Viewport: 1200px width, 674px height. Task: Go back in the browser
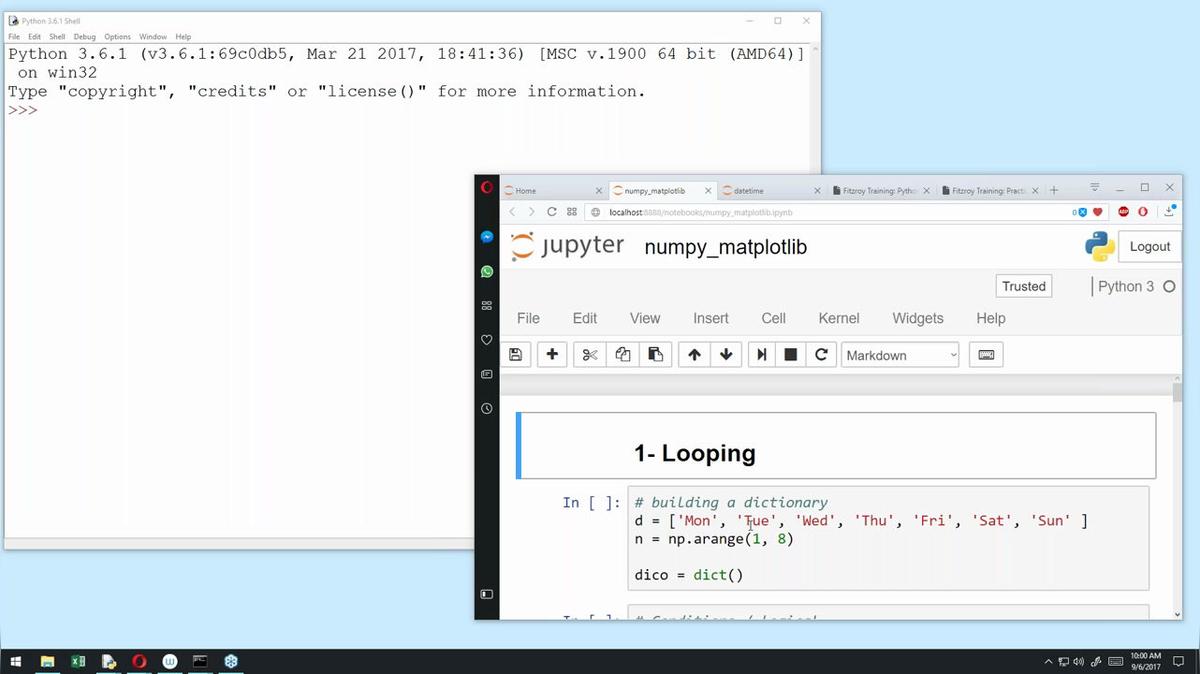(512, 212)
